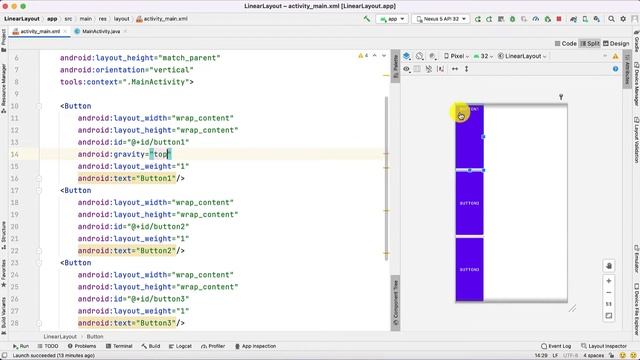Screen dimensions: 640x360
Task: Click the red Stop button
Action: (x=559, y=19)
